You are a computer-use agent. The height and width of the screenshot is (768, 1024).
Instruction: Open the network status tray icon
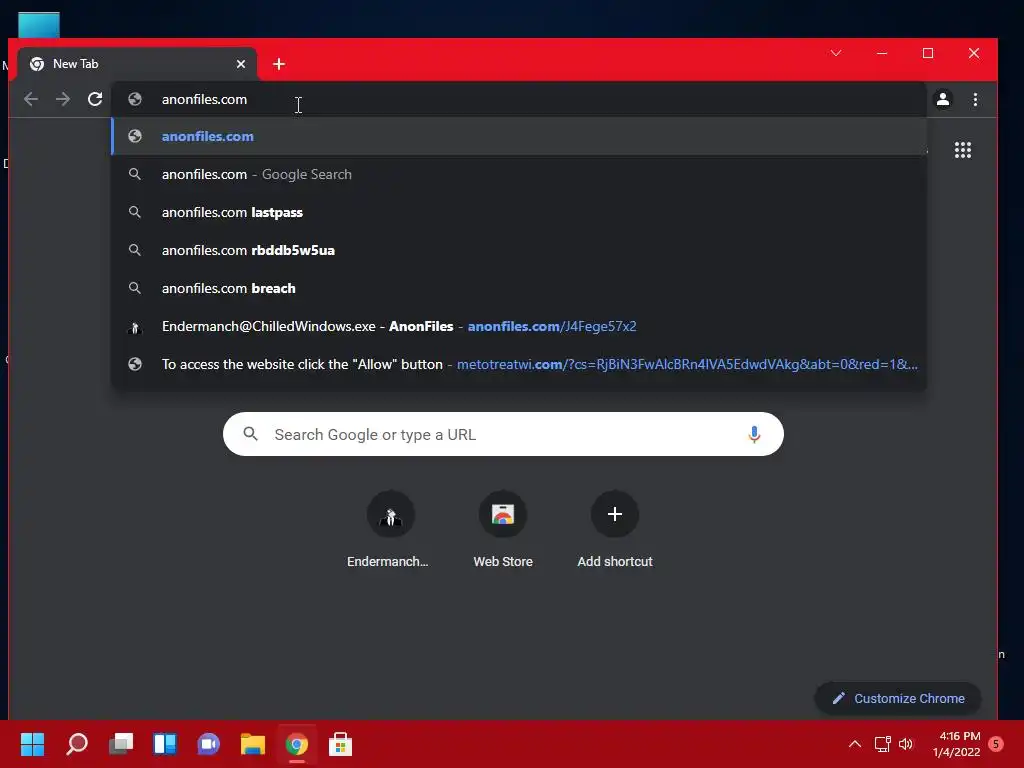pyautogui.click(x=882, y=744)
